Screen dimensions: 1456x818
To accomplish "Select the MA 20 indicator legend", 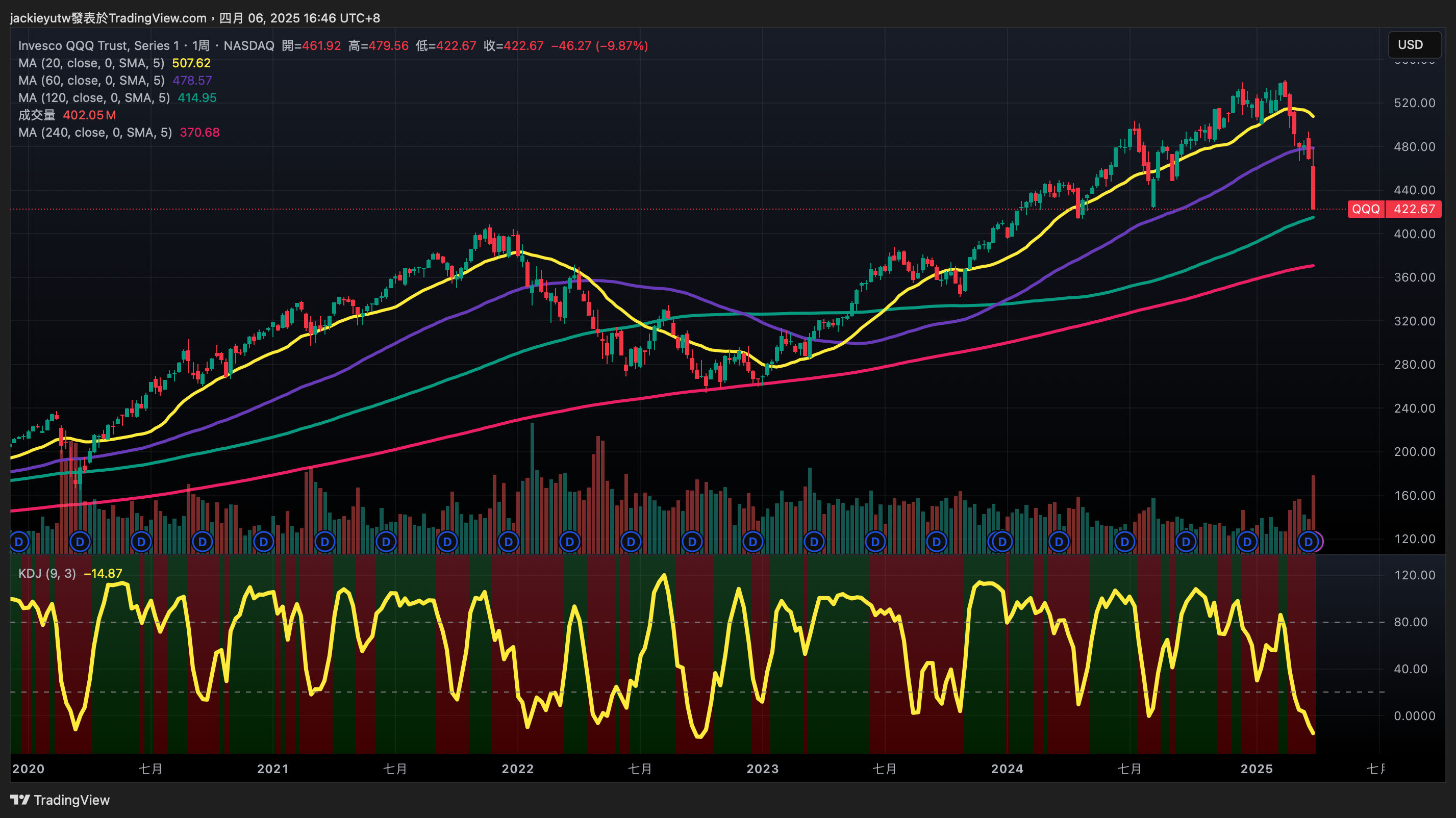I will pyautogui.click(x=90, y=63).
